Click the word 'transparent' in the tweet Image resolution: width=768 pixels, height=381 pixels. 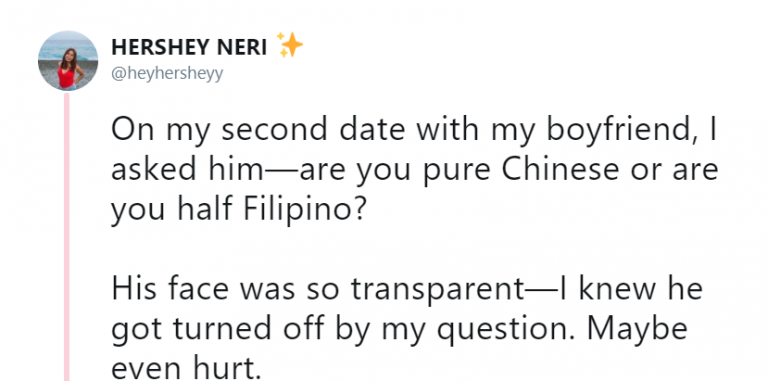pyautogui.click(x=437, y=290)
